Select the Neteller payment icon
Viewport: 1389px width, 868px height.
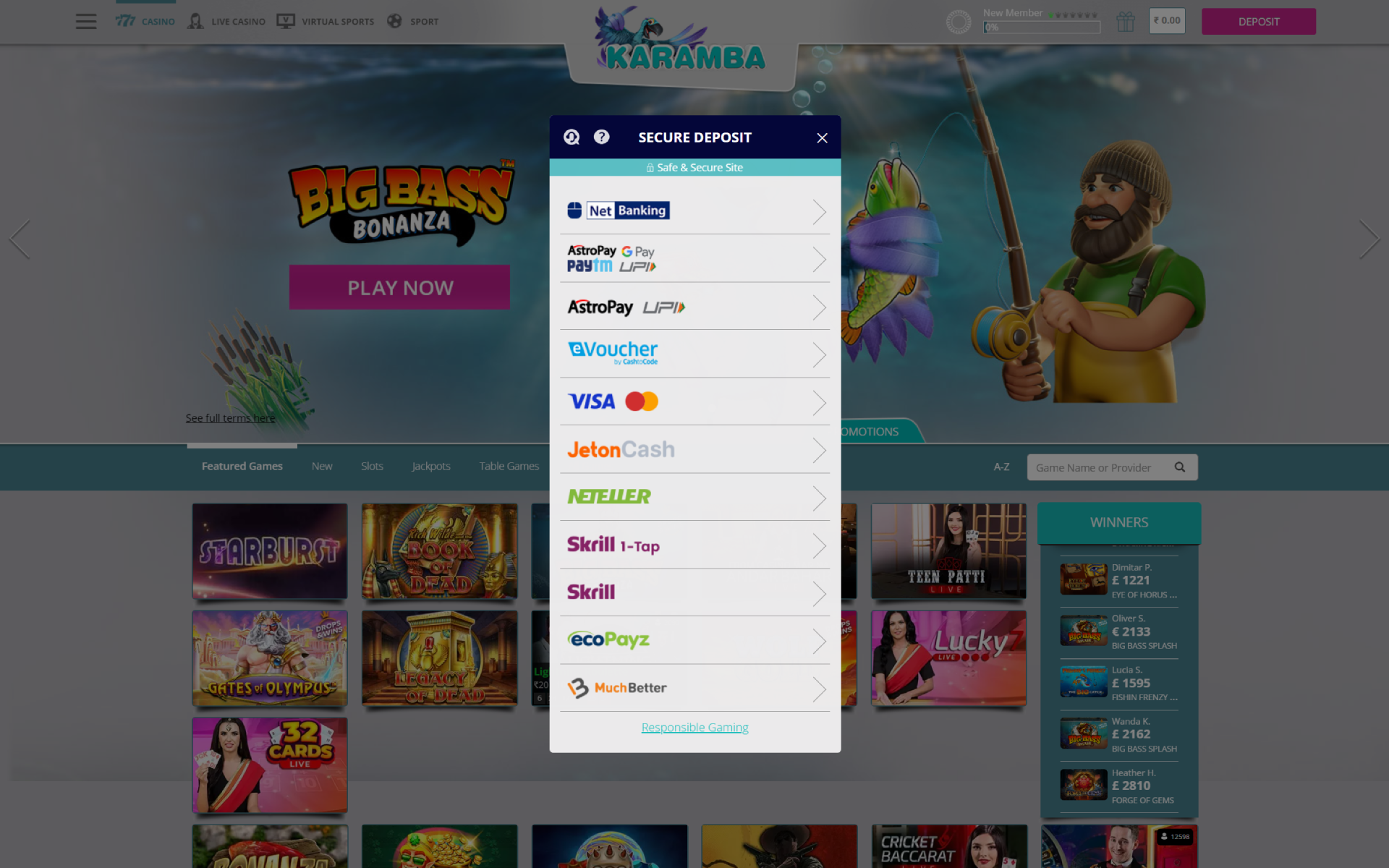pyautogui.click(x=608, y=497)
